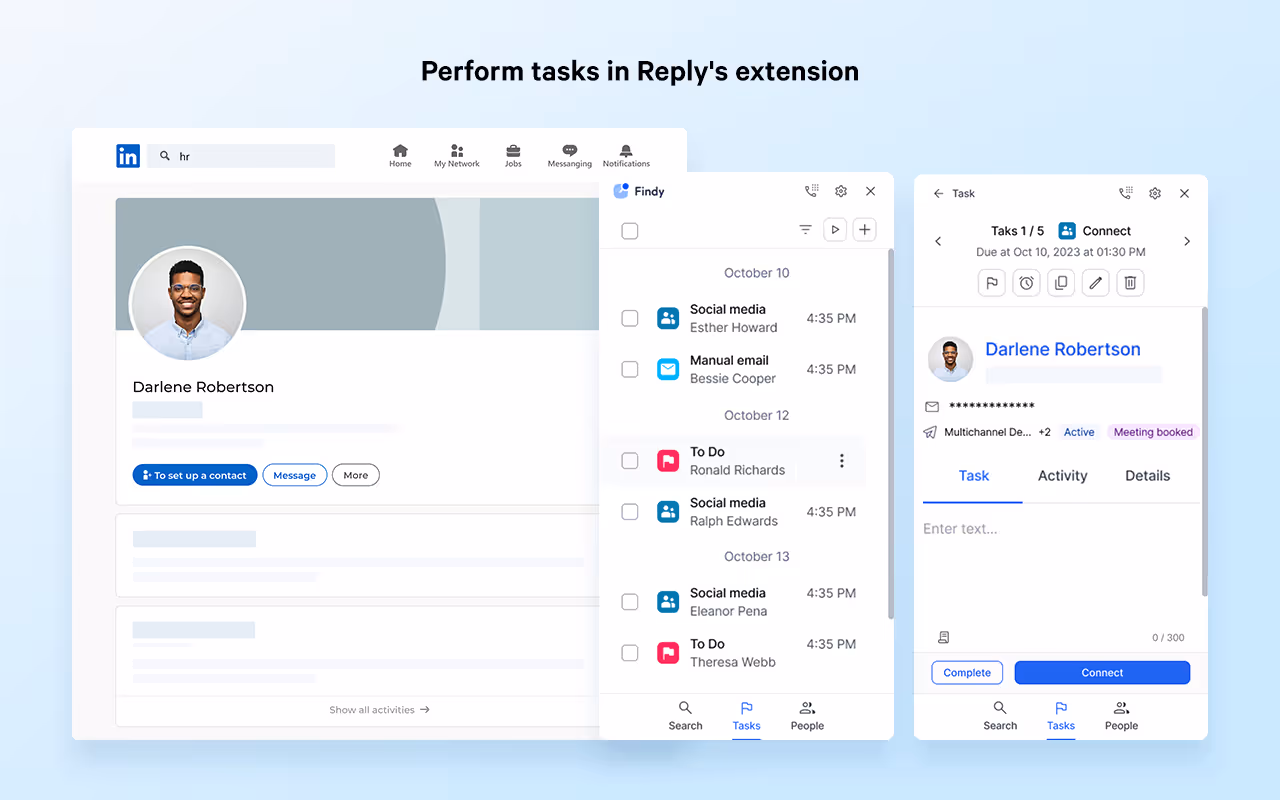Click the dialer phone icon in Findy panel

pos(812,191)
